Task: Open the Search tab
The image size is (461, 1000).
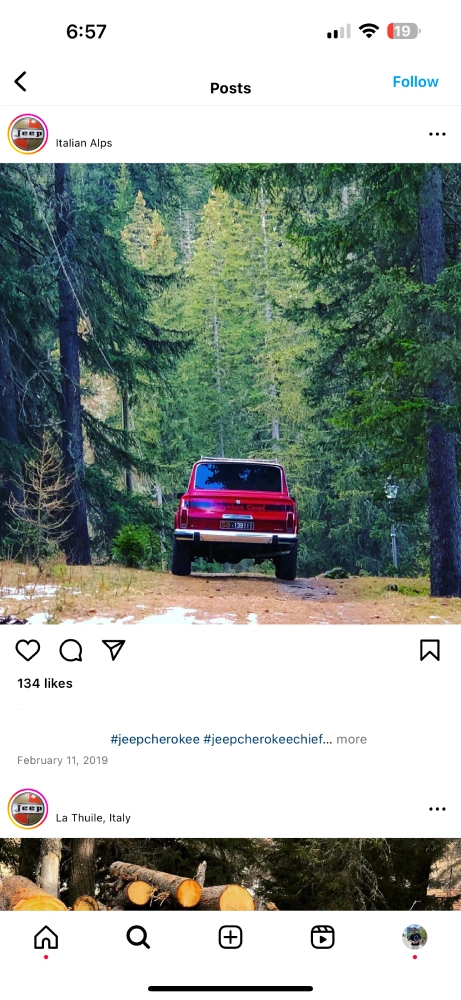Action: 138,938
